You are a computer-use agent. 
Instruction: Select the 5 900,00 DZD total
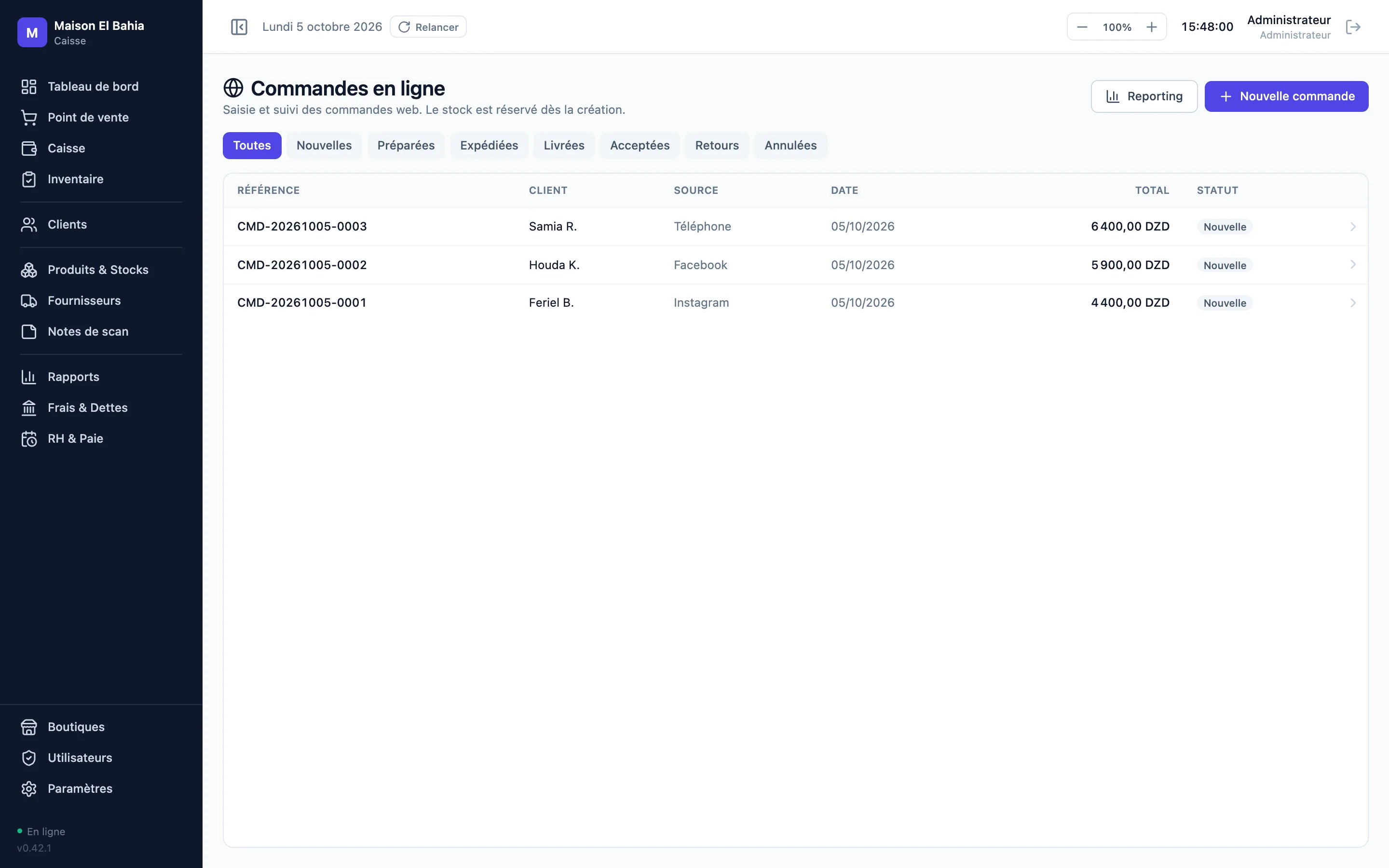(1130, 265)
